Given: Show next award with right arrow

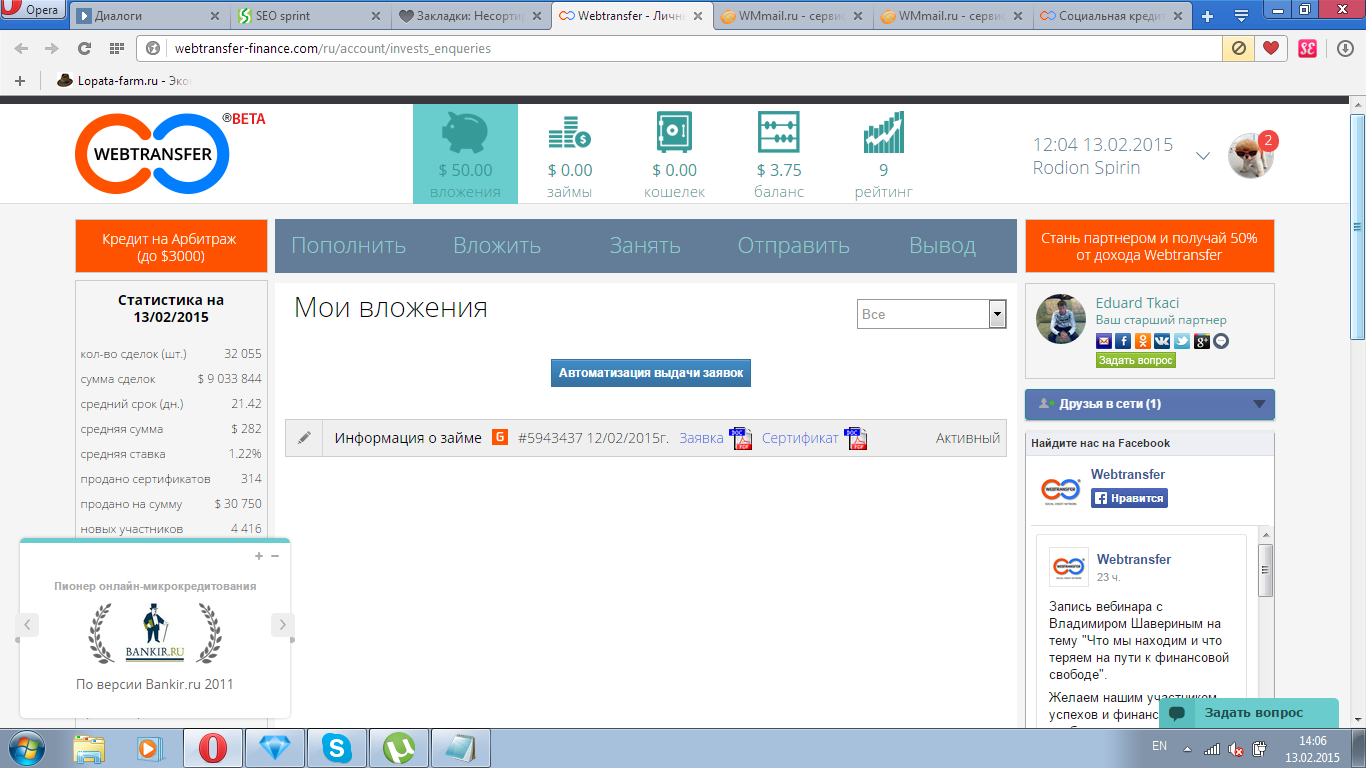Looking at the screenshot, I should (x=282, y=625).
